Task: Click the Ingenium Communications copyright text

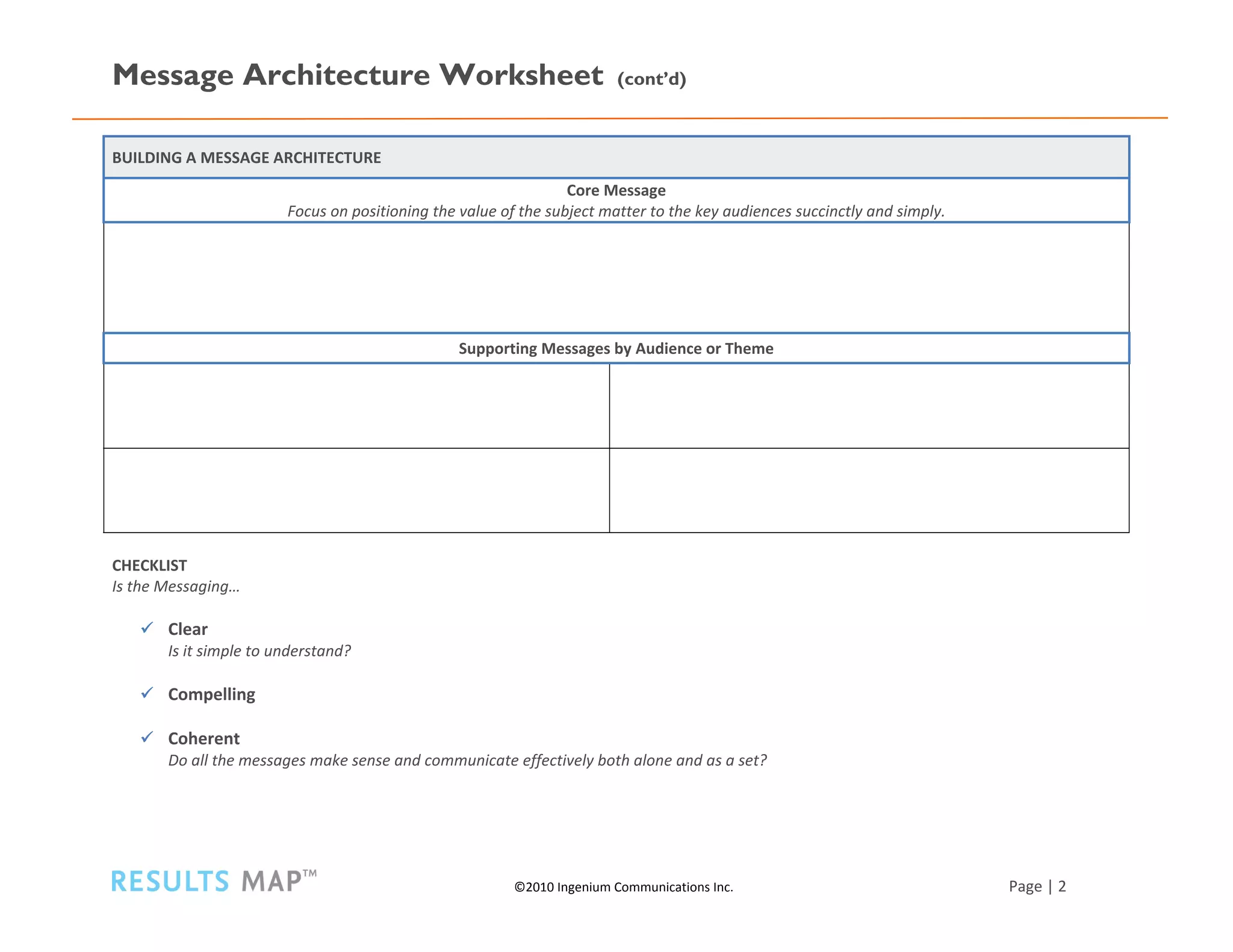Action: click(x=624, y=887)
